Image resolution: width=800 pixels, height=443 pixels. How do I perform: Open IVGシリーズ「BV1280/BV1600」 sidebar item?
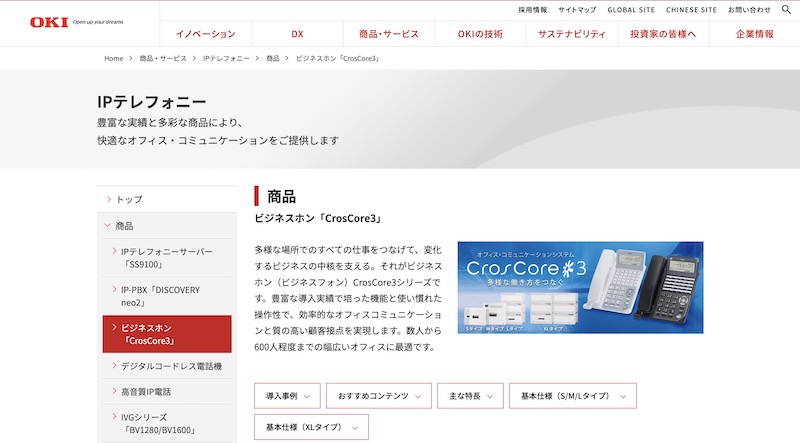pos(167,424)
